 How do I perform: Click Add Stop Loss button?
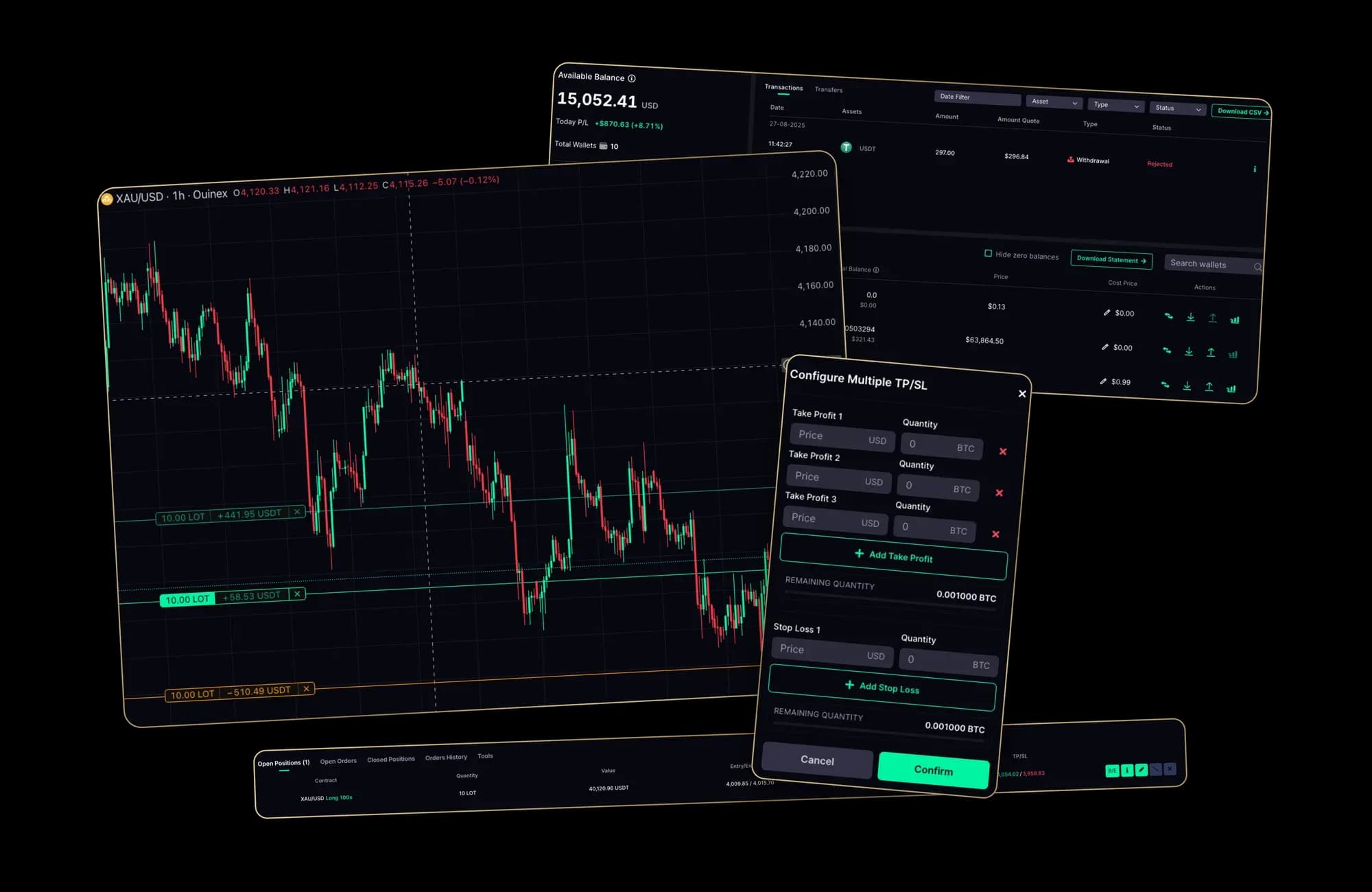click(882, 687)
